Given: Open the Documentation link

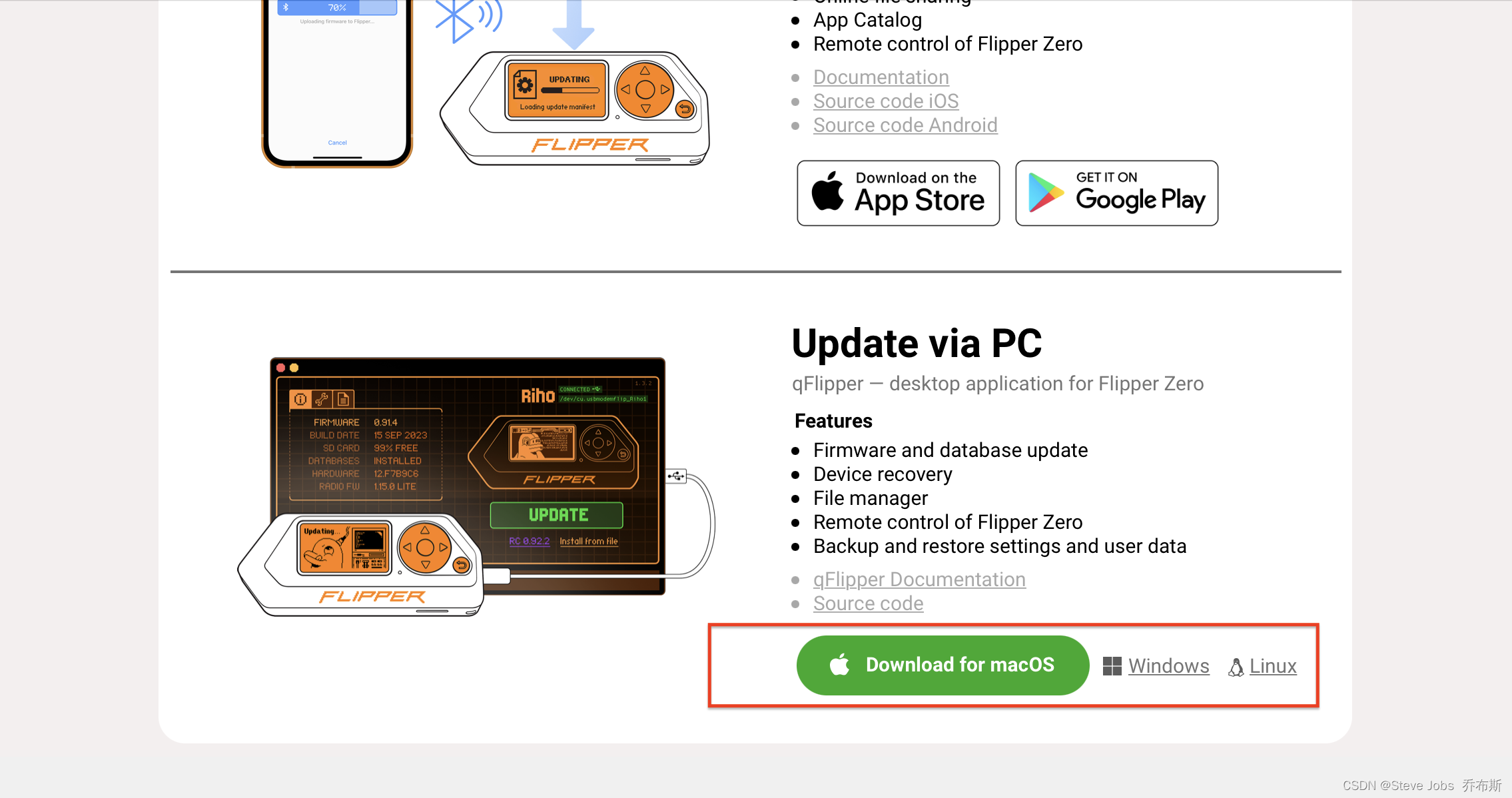Looking at the screenshot, I should click(x=881, y=77).
